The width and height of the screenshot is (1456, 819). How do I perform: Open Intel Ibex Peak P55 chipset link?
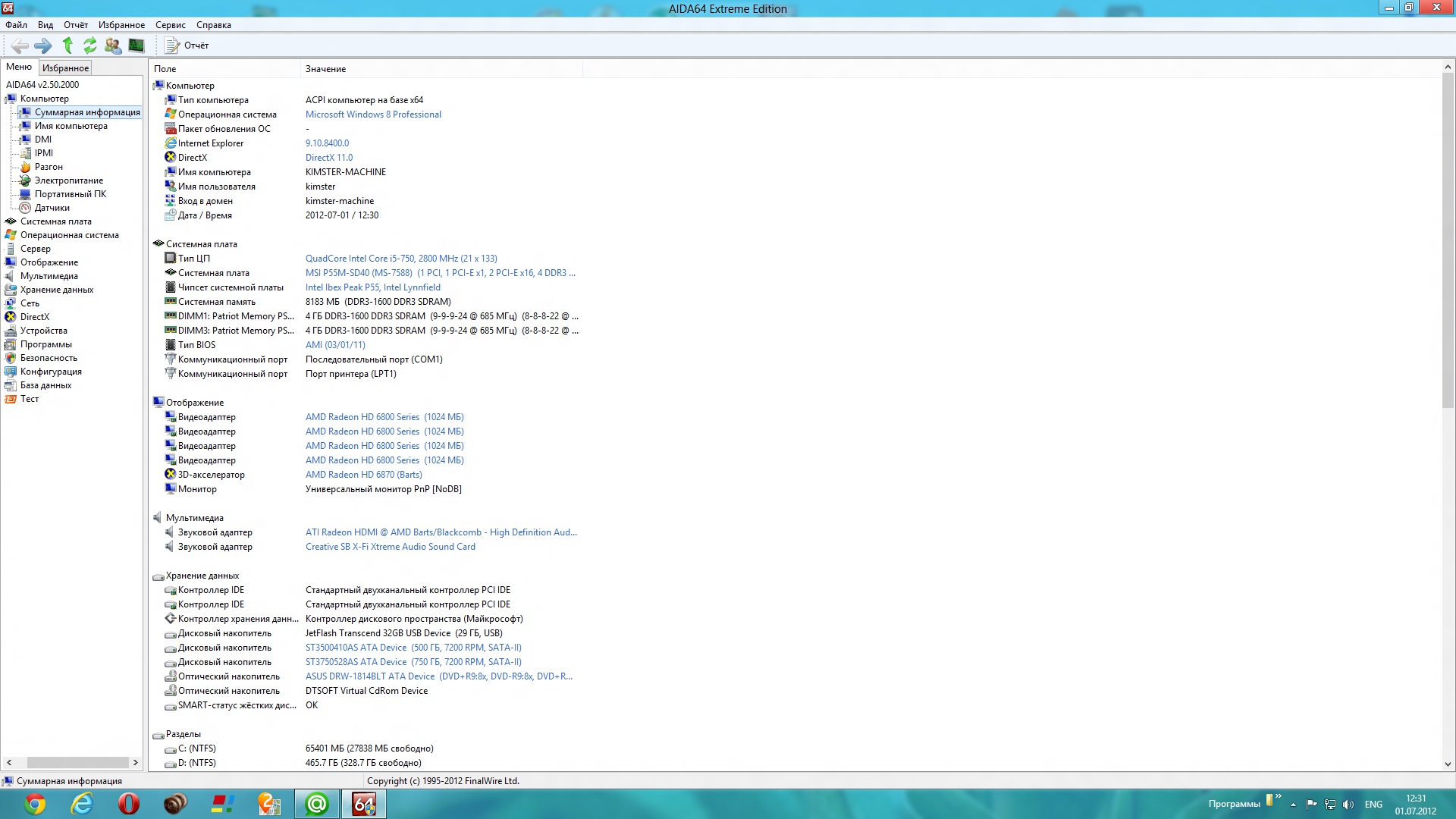pyautogui.click(x=373, y=287)
